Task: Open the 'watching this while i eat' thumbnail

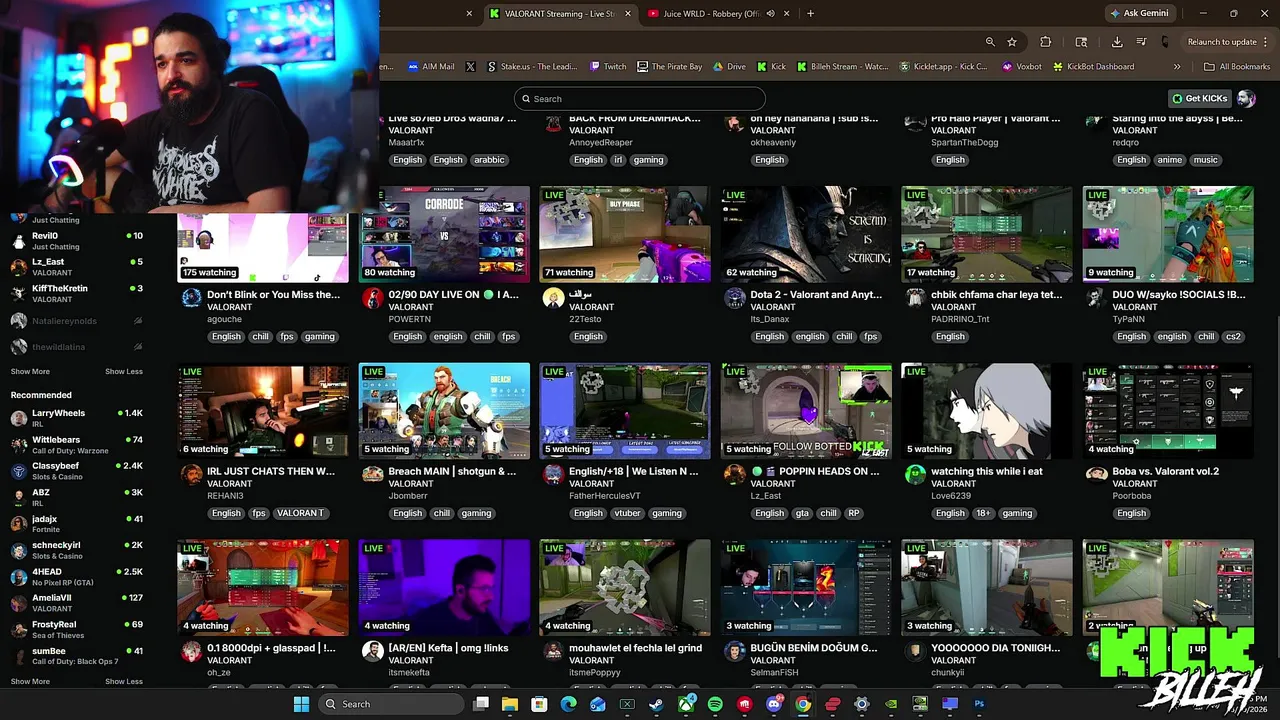Action: coord(987,411)
